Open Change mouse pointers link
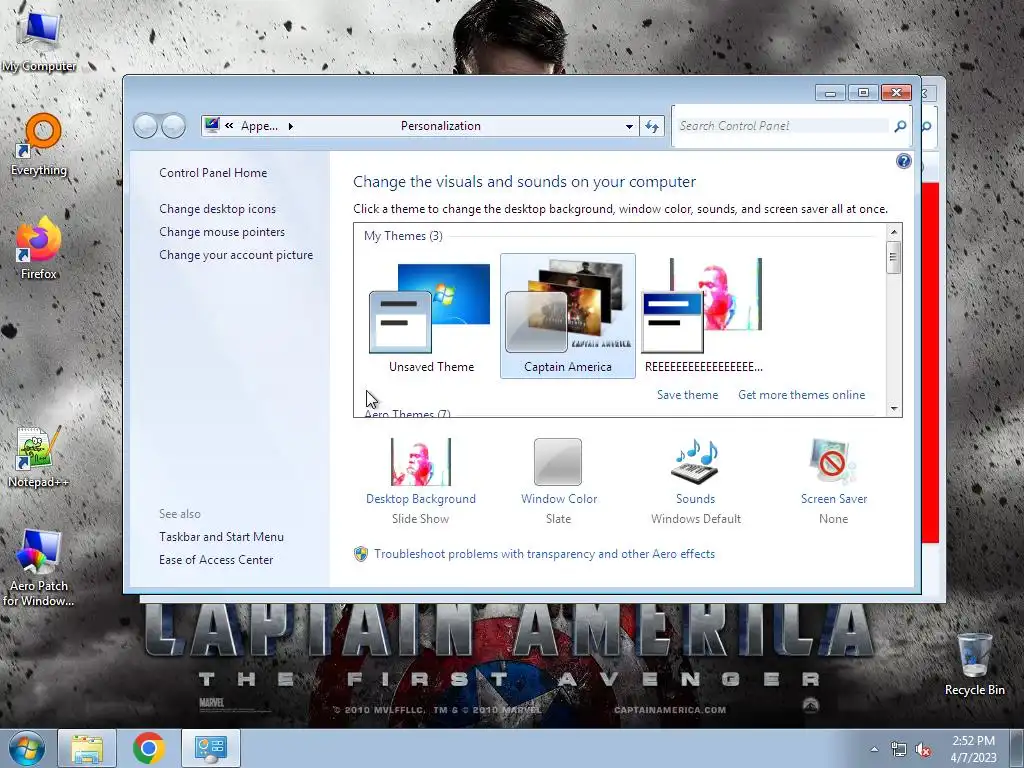This screenshot has height=768, width=1024. click(x=222, y=232)
